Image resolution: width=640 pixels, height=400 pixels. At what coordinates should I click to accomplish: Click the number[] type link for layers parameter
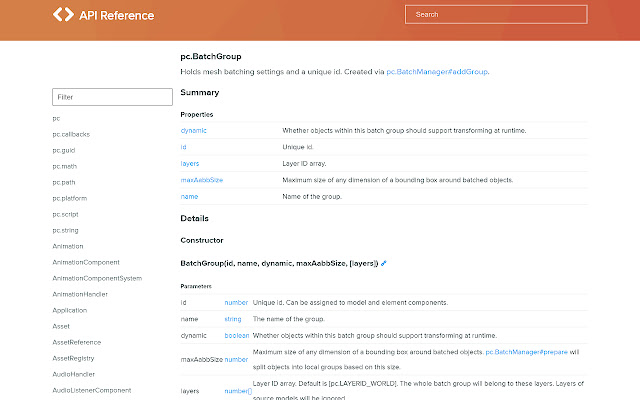[x=238, y=391]
